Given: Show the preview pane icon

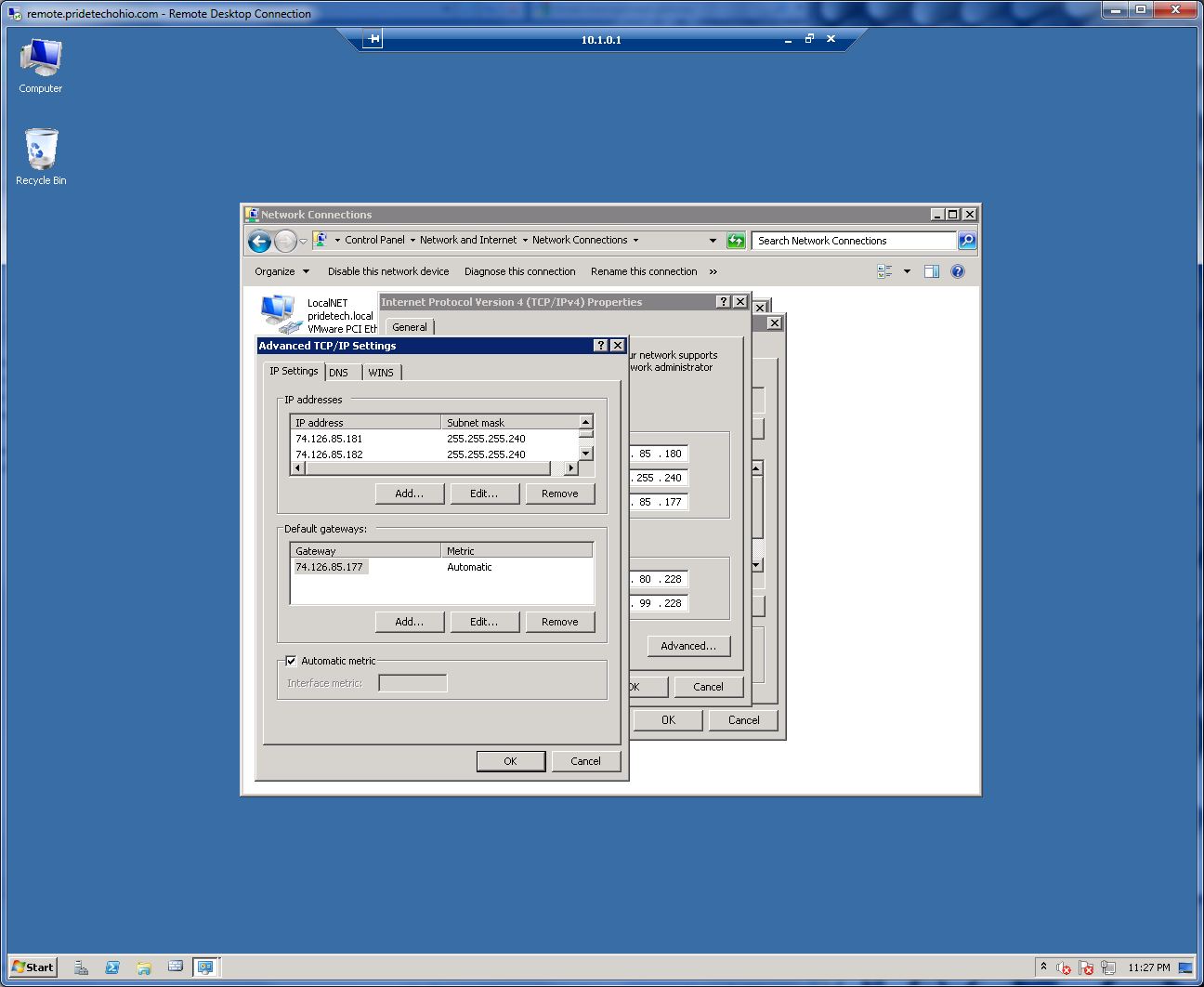Looking at the screenshot, I should 932,271.
